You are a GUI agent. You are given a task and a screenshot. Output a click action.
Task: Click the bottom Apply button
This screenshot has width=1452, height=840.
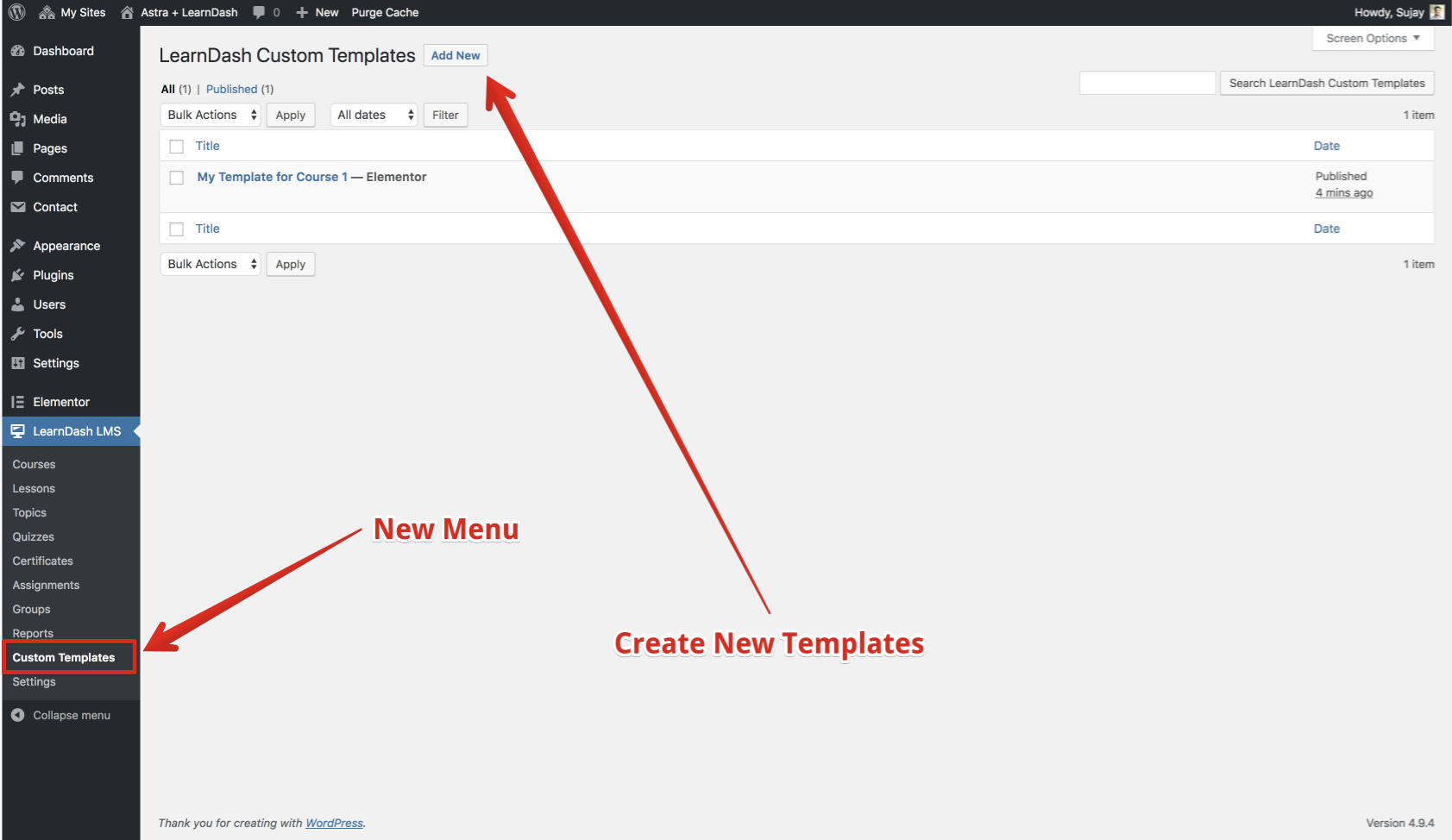(291, 264)
